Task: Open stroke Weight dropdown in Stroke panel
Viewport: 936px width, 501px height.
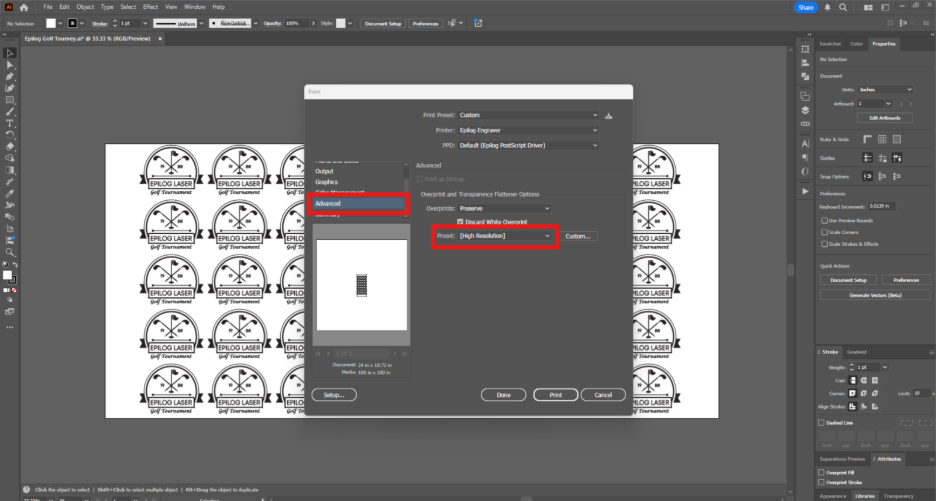Action: click(x=885, y=367)
